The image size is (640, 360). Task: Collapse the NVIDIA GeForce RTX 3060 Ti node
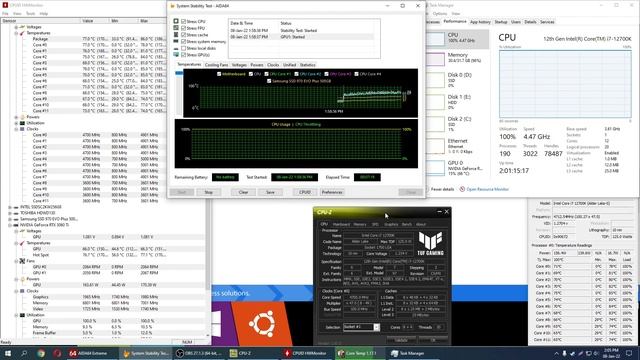10,225
